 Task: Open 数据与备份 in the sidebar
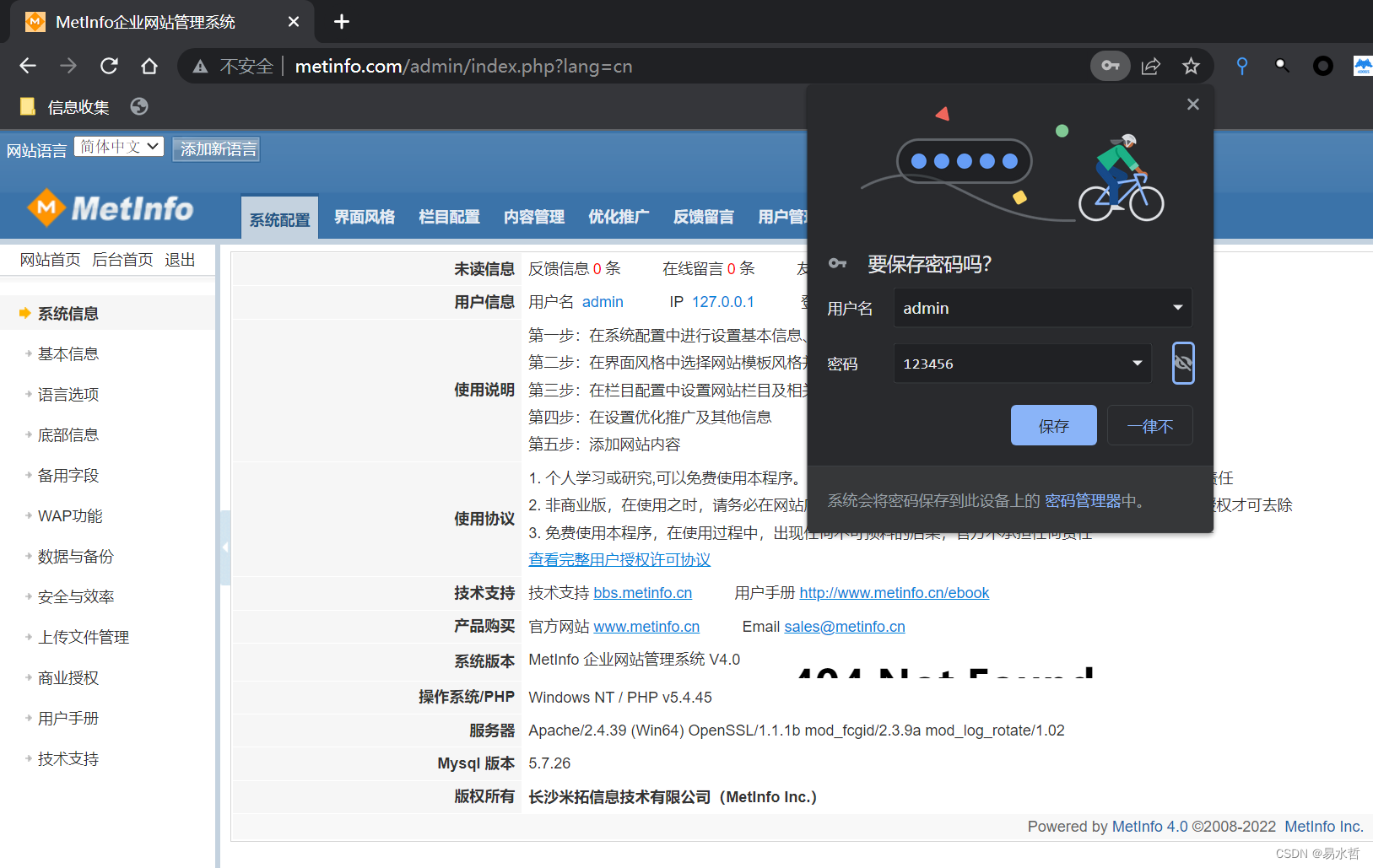click(76, 557)
